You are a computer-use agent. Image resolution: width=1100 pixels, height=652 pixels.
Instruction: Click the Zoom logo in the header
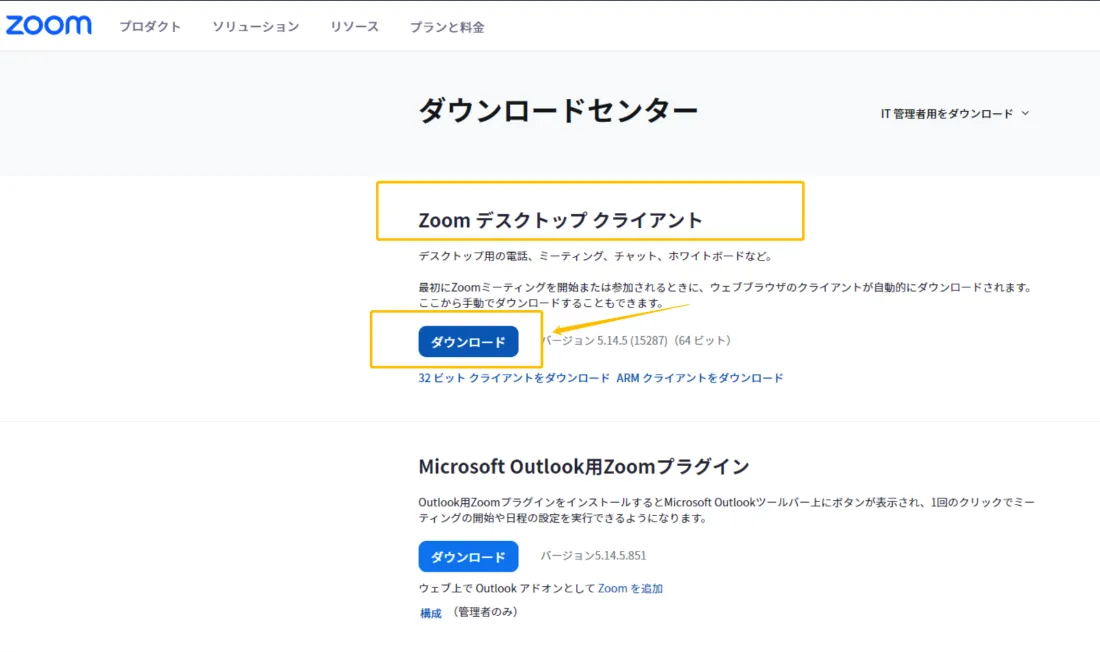click(48, 25)
